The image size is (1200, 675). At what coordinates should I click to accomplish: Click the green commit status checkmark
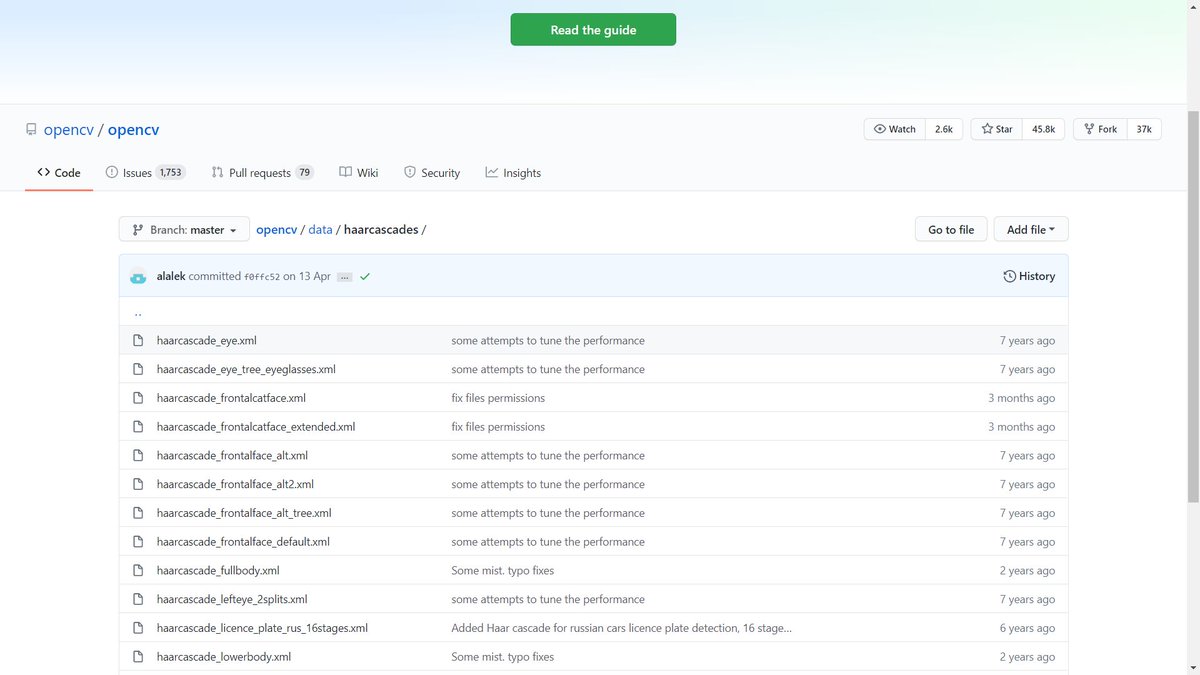(x=365, y=277)
